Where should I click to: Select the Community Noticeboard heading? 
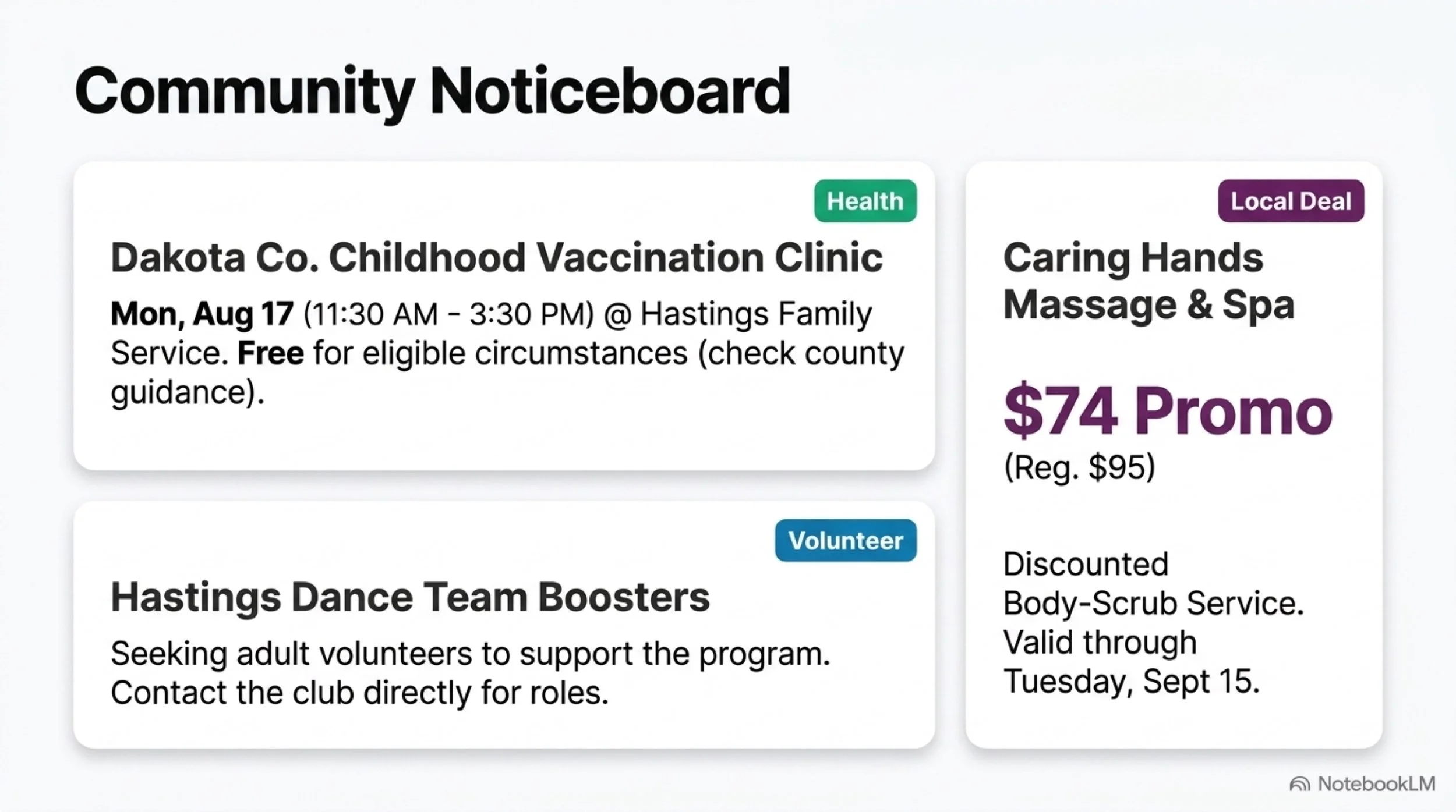tap(432, 92)
